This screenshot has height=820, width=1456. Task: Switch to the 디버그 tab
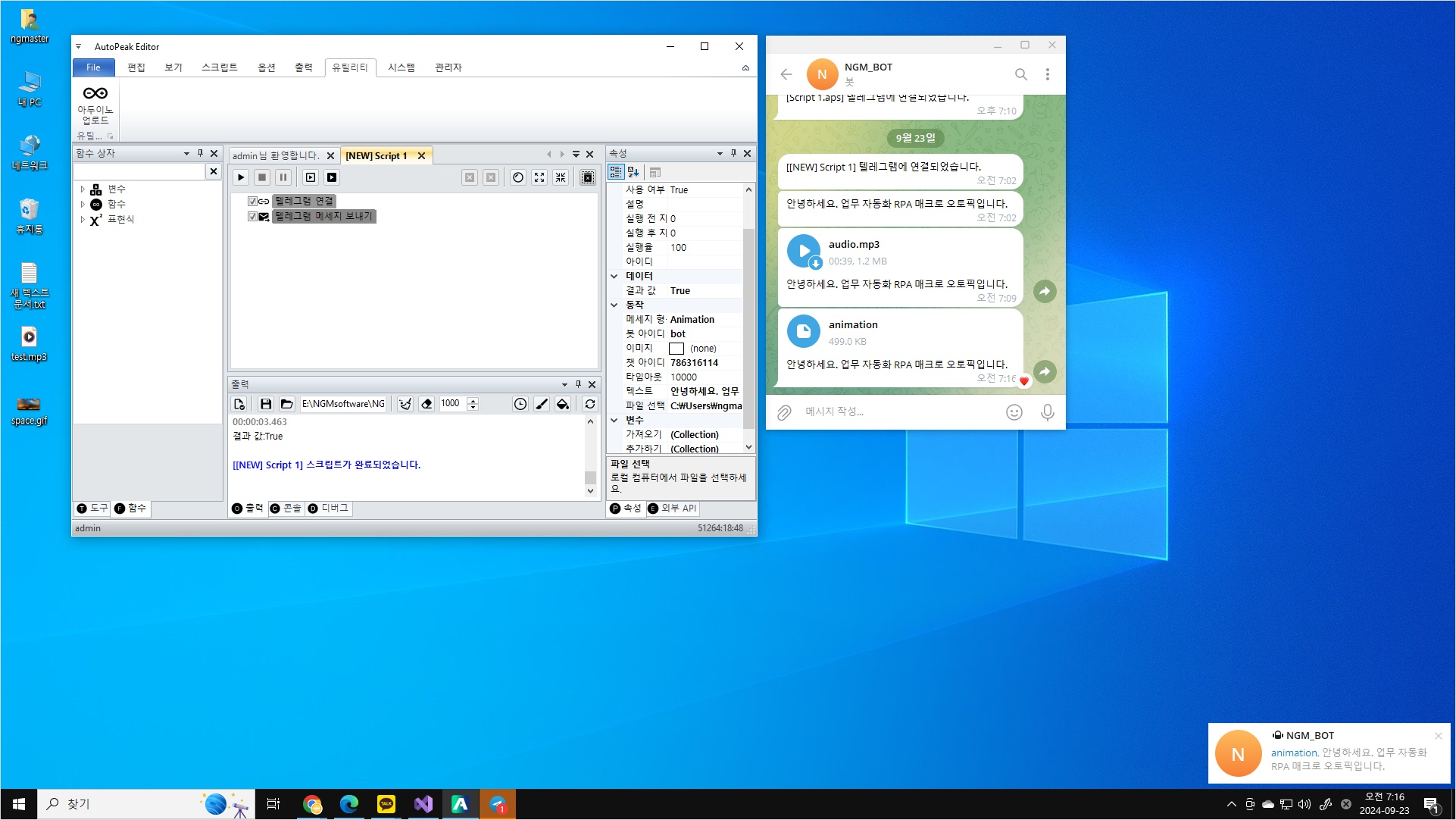(x=329, y=509)
